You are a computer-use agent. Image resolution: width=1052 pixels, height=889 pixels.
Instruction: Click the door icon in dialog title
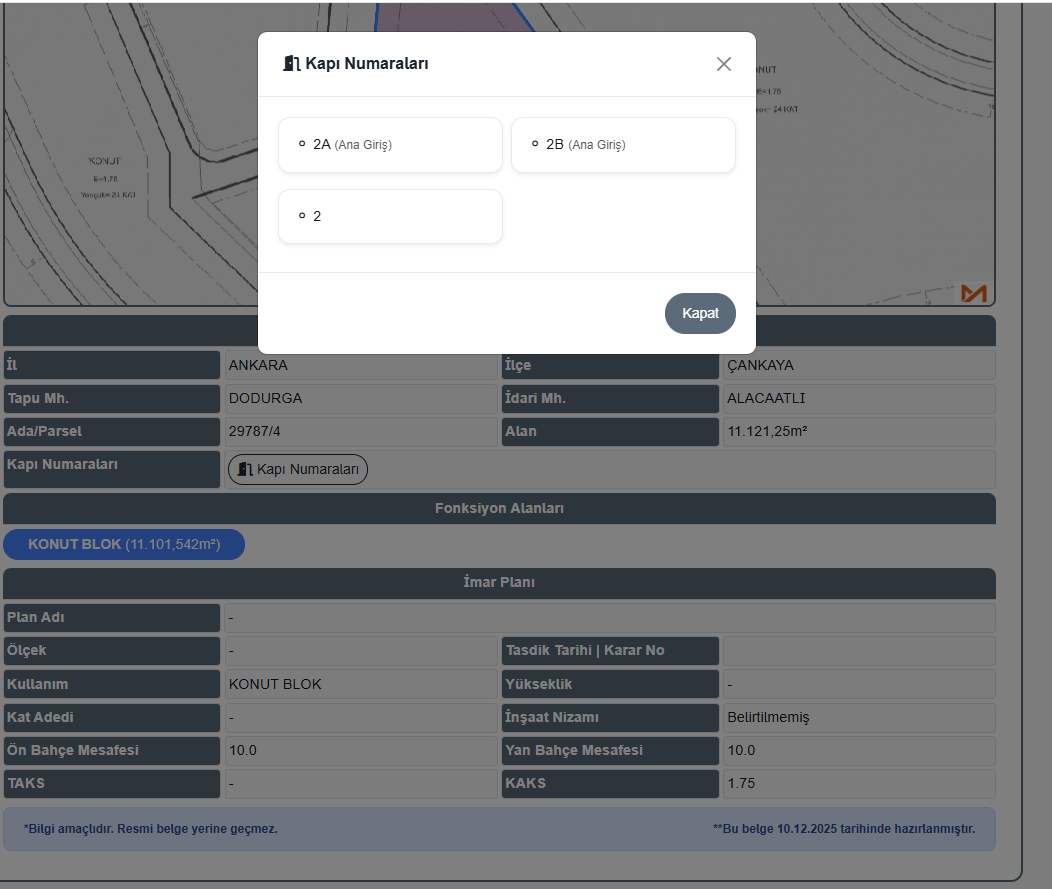point(292,64)
